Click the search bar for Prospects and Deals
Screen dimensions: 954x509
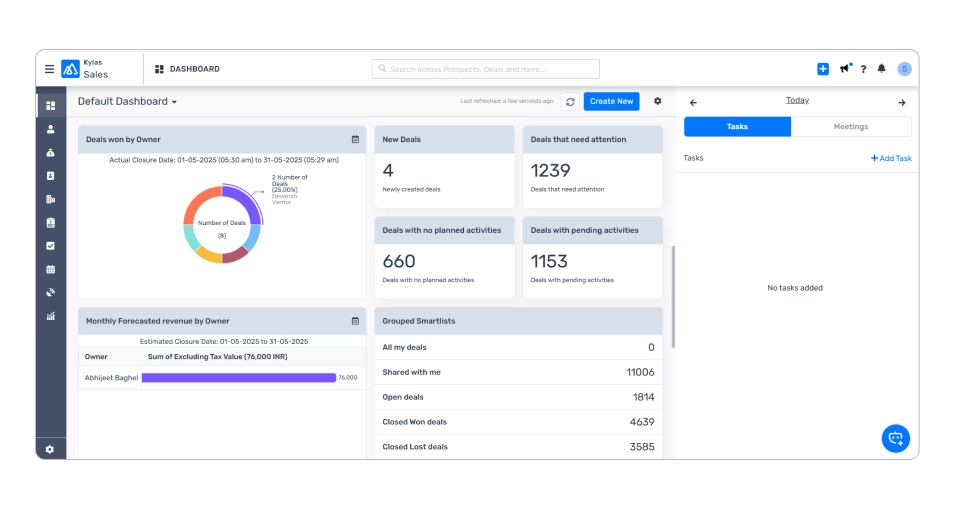pos(486,69)
